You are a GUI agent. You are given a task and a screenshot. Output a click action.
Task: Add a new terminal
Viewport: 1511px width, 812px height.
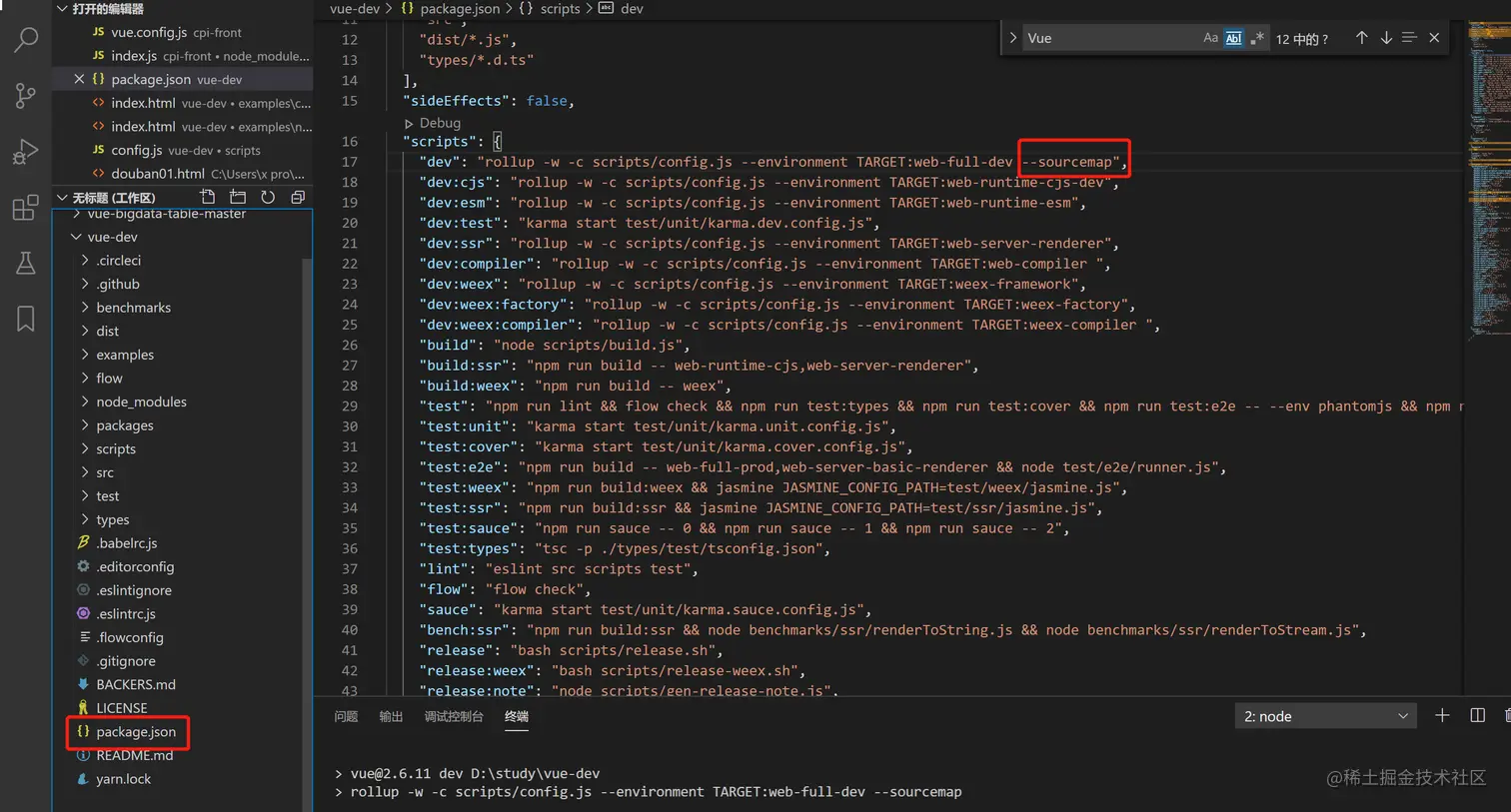(1442, 715)
